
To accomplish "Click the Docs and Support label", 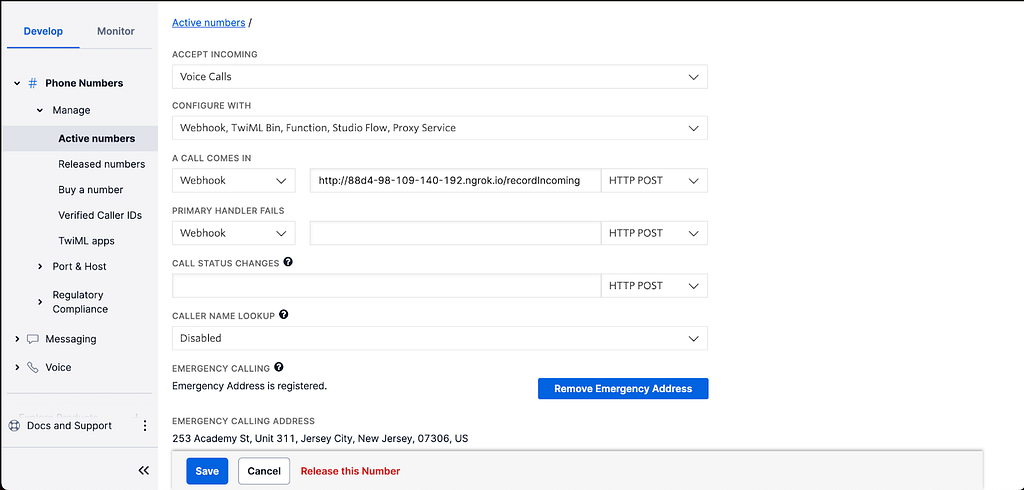I will point(69,426).
